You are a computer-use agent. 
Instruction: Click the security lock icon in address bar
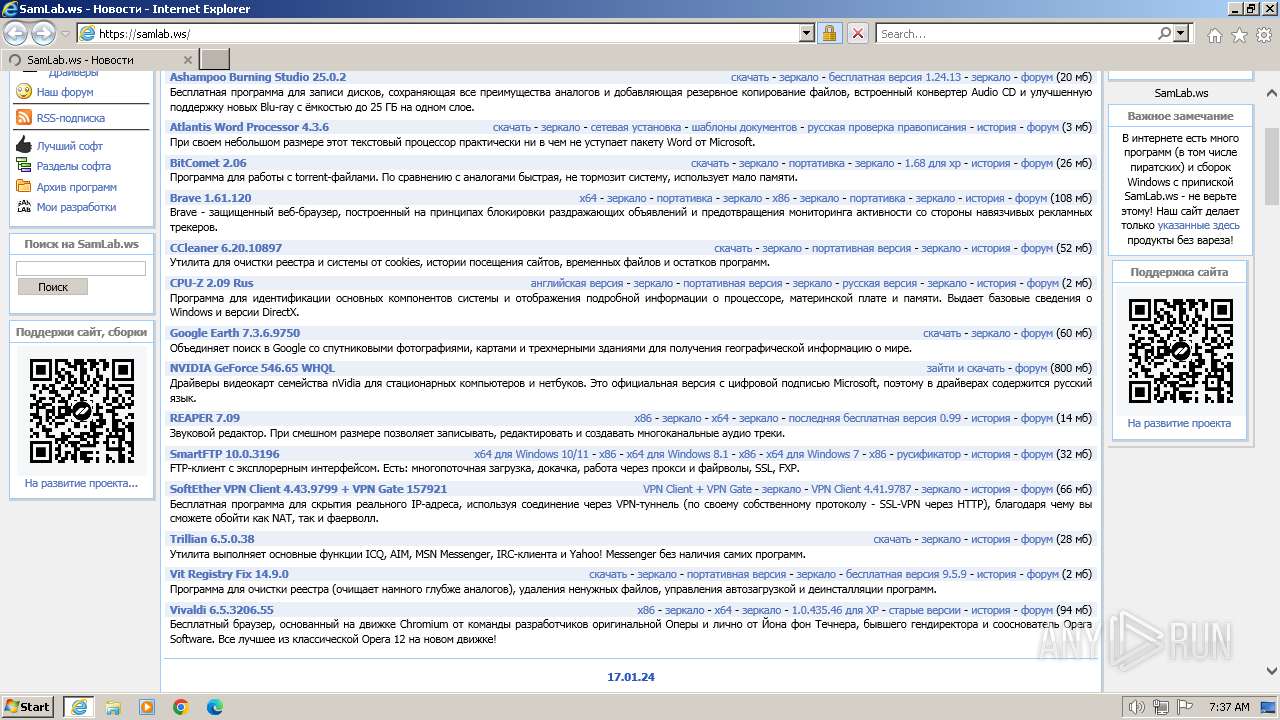pos(829,33)
